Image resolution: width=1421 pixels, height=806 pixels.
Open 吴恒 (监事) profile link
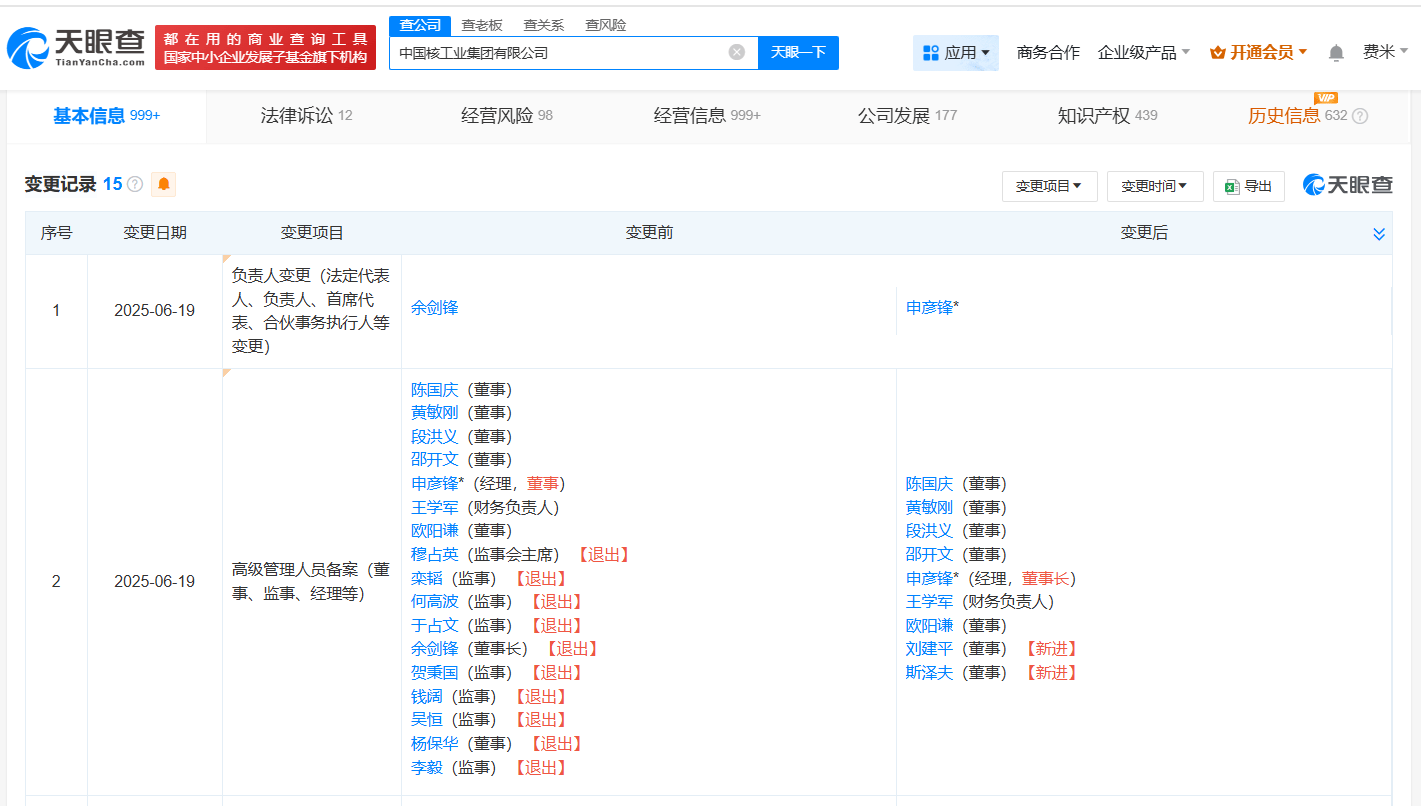[x=427, y=720]
